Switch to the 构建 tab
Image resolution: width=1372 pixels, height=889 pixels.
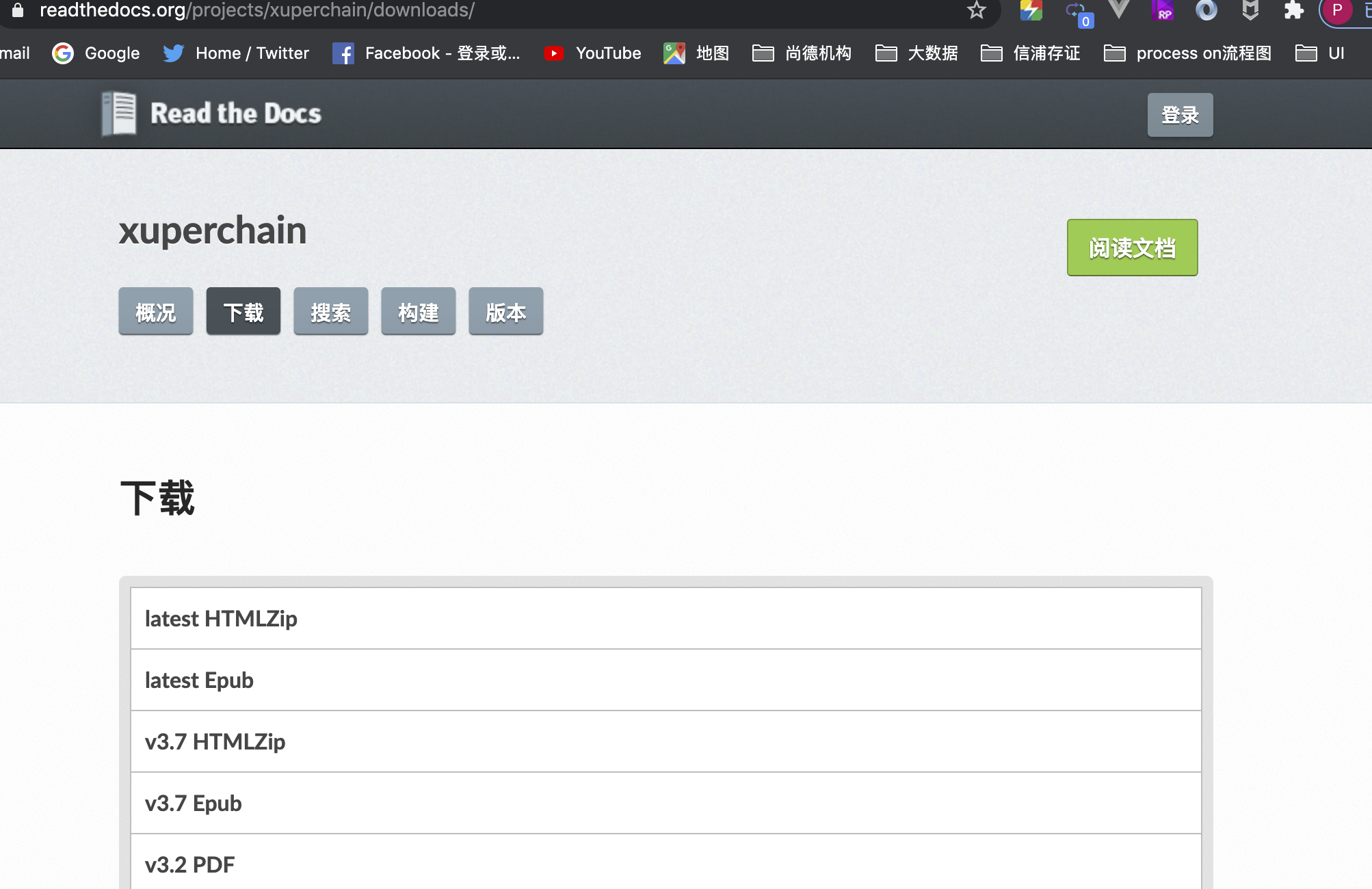pos(418,312)
